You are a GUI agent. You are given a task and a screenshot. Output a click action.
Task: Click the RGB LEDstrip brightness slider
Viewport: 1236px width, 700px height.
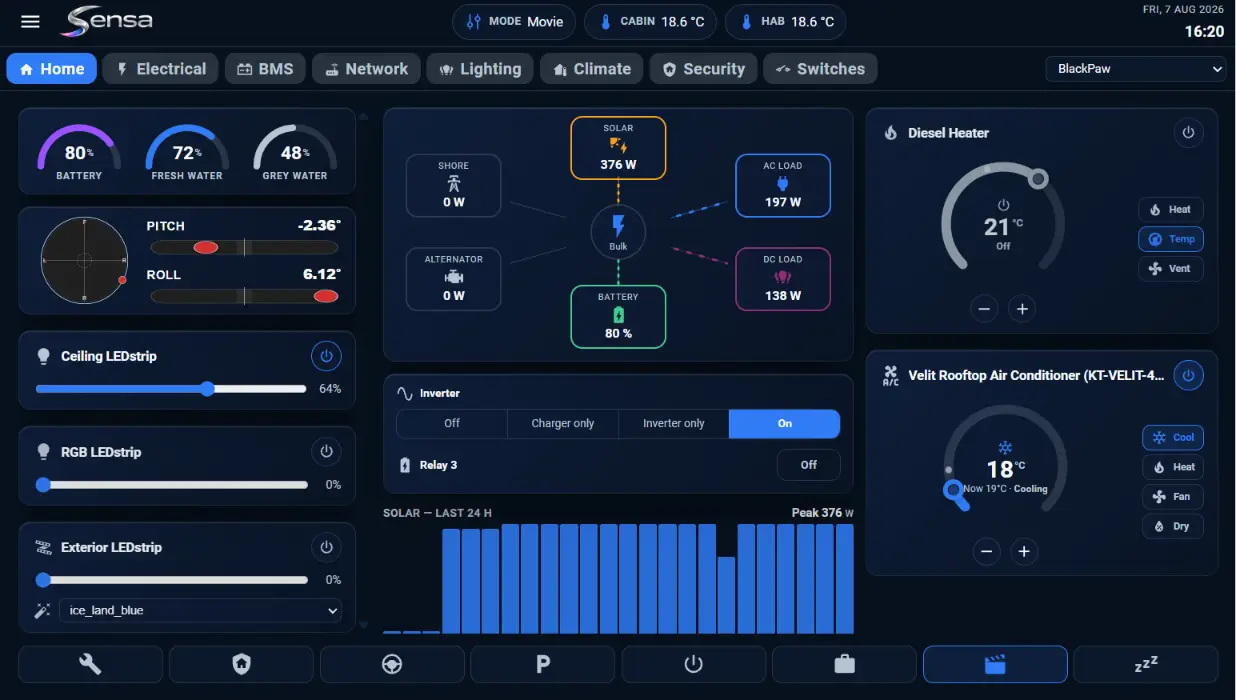(x=172, y=485)
